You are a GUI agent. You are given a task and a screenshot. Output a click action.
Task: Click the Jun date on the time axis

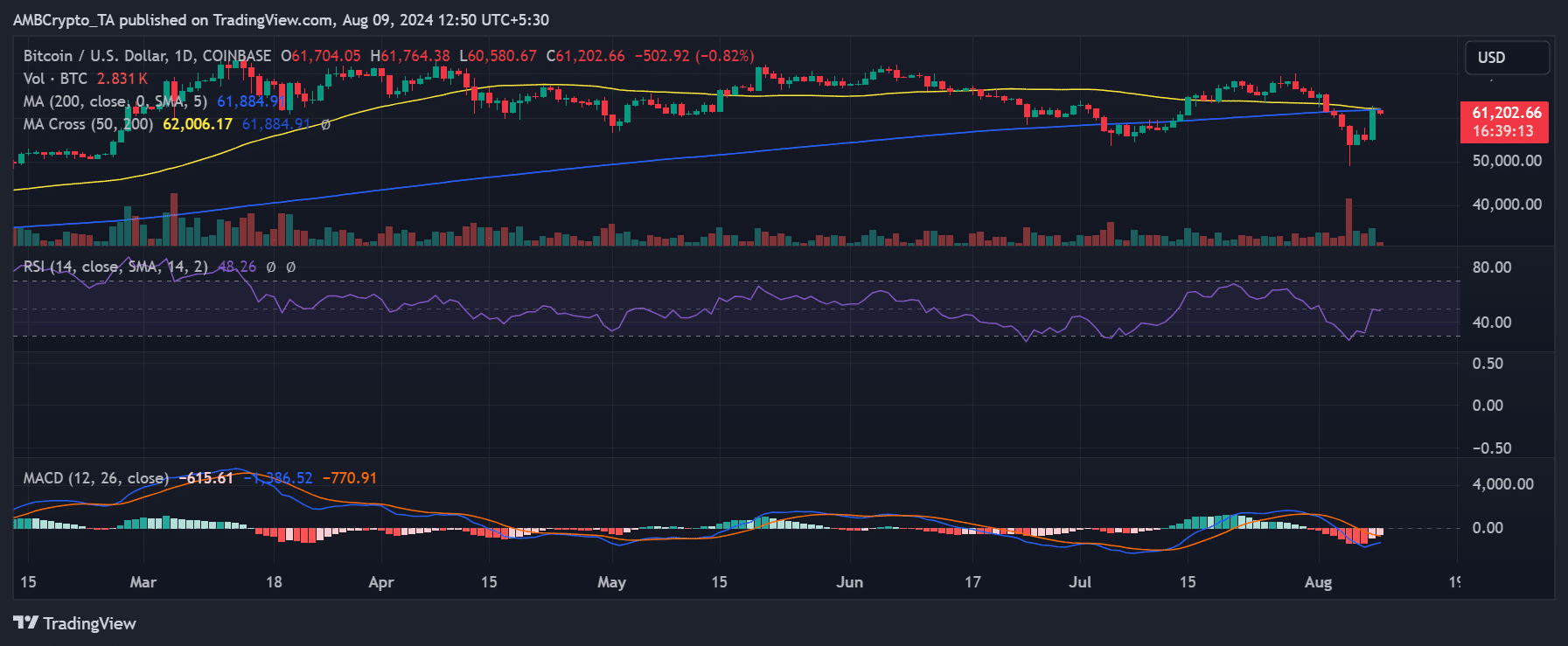coord(849,582)
